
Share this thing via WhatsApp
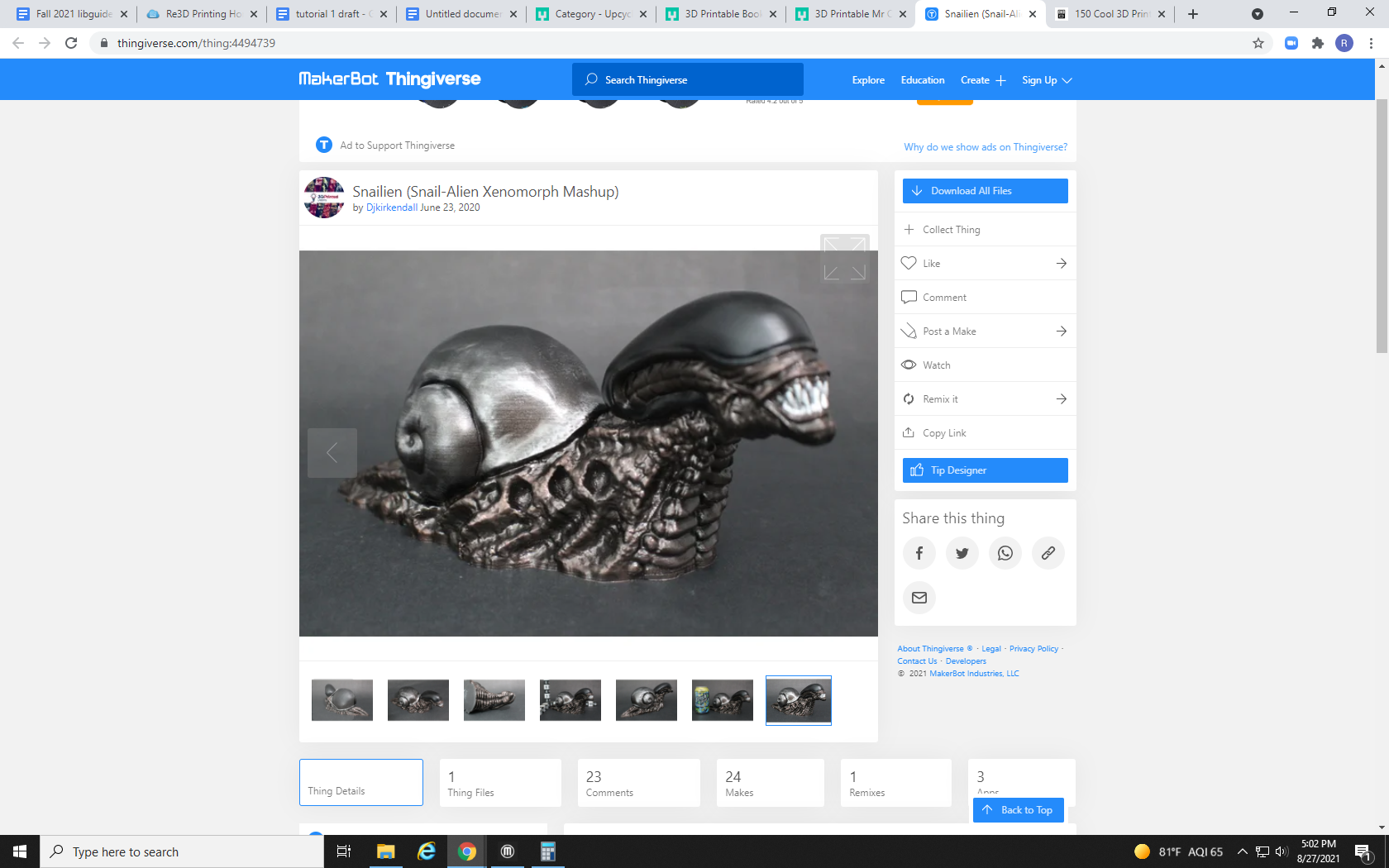1005,553
